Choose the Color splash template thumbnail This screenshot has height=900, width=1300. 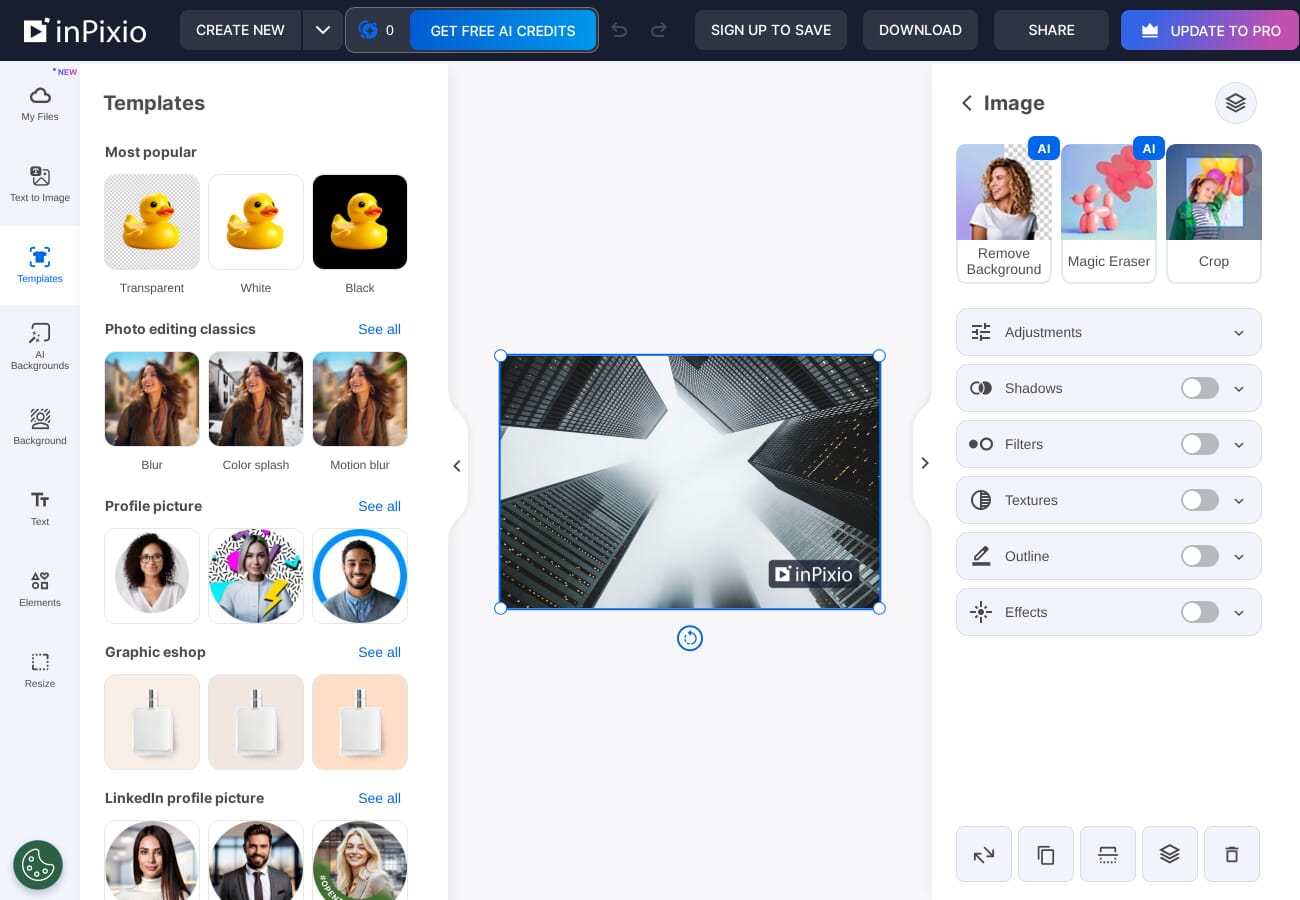click(x=256, y=399)
